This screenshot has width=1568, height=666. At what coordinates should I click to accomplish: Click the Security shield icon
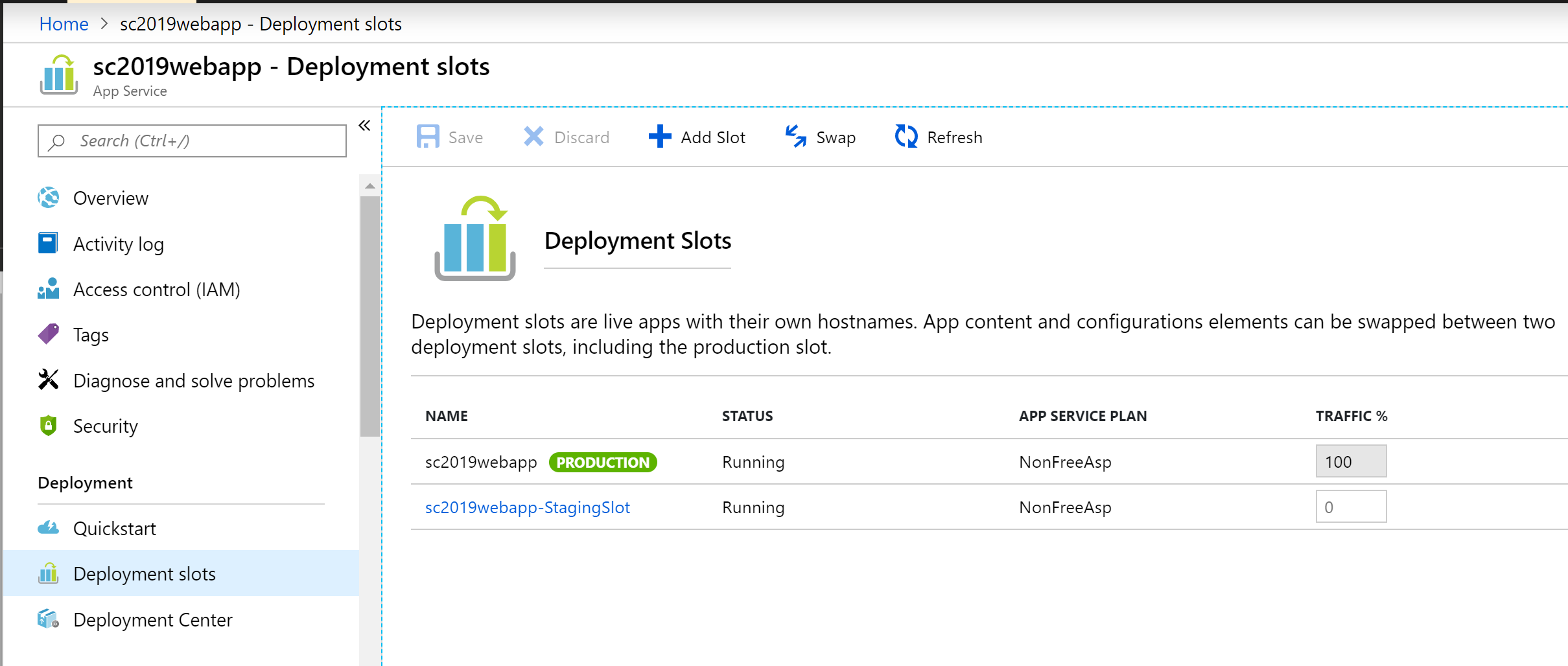click(49, 426)
